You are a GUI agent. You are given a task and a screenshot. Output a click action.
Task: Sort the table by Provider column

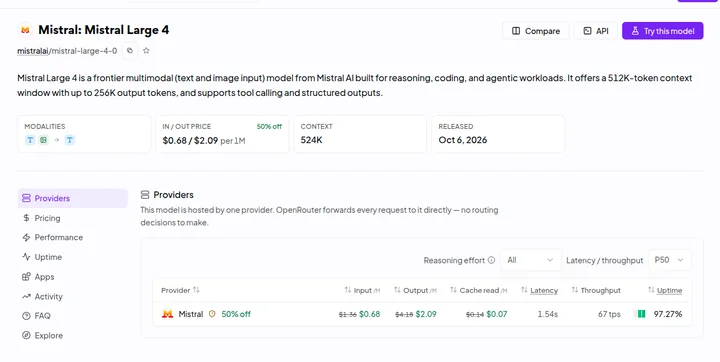(180, 290)
